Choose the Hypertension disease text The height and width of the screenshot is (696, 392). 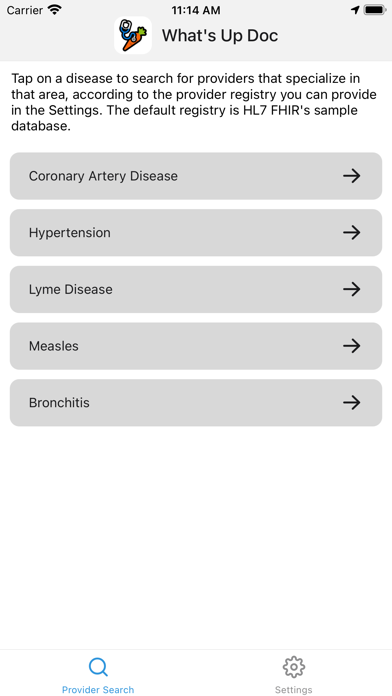[70, 233]
